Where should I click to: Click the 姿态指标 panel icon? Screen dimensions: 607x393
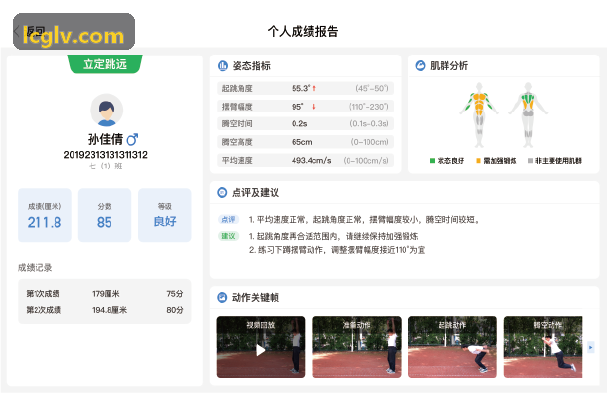point(223,66)
